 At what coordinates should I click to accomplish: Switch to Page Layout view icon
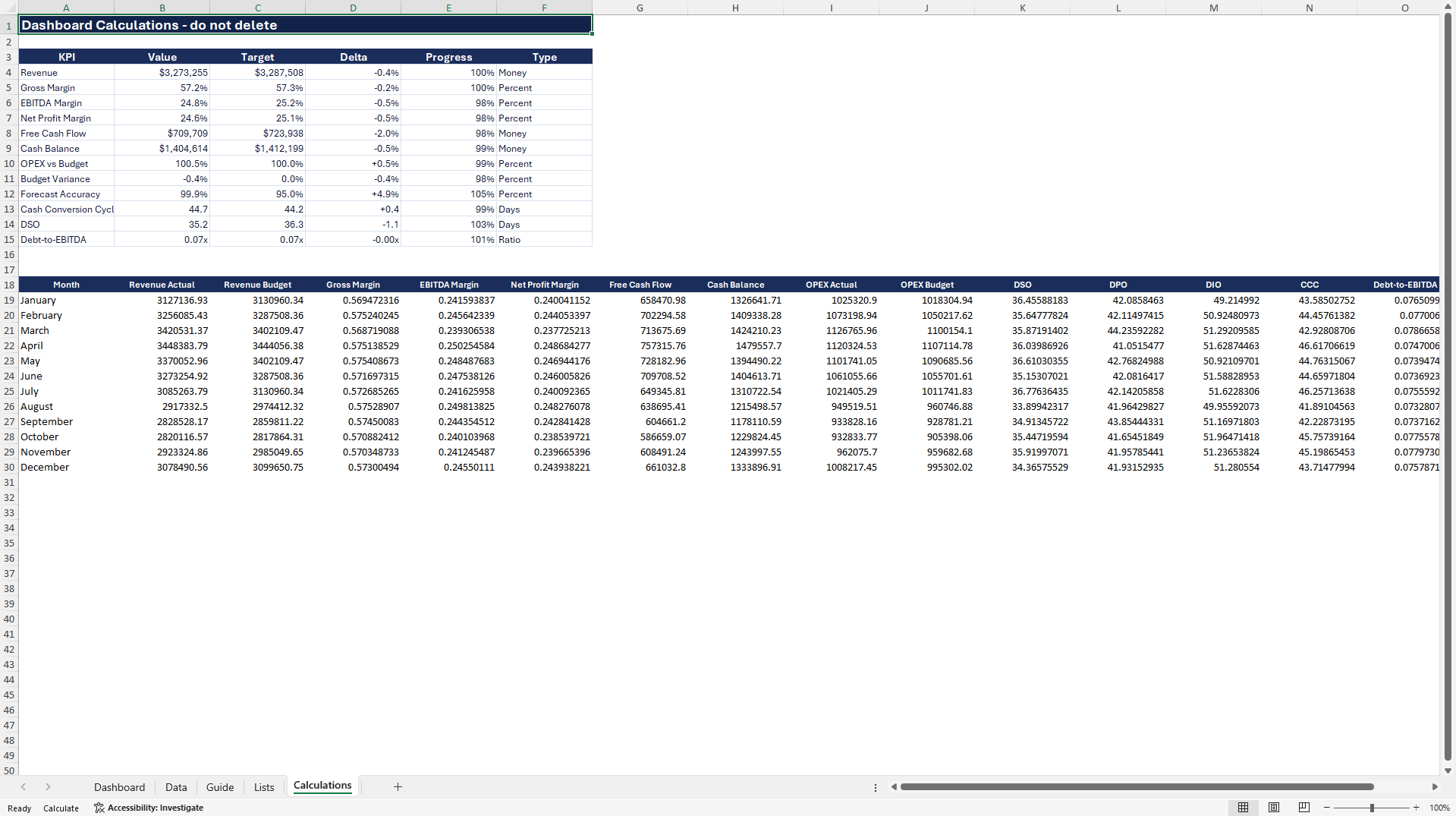[1274, 808]
